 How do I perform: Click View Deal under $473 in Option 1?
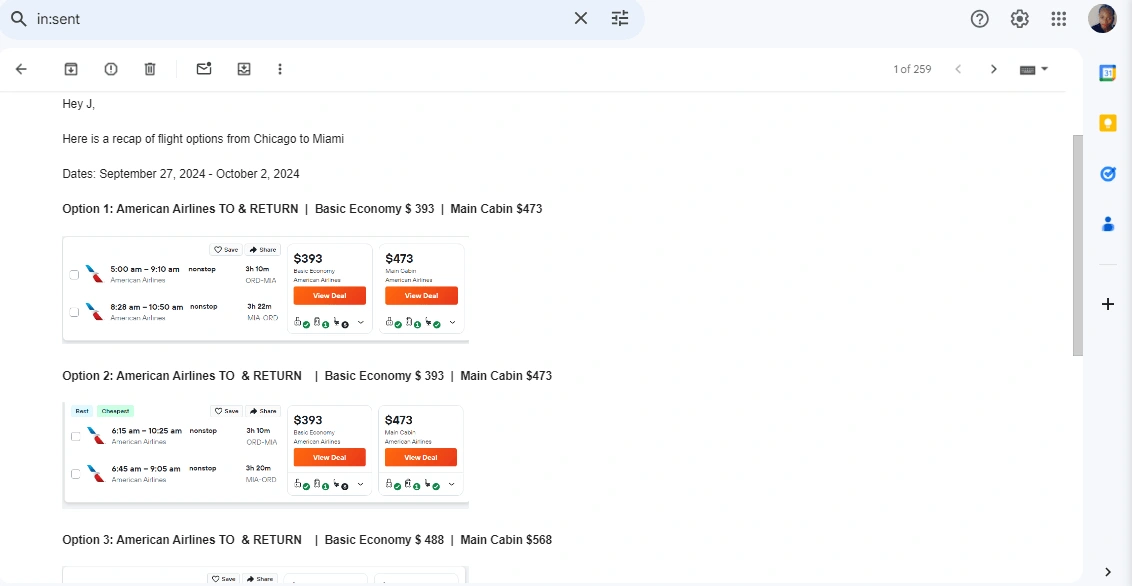pyautogui.click(x=421, y=295)
